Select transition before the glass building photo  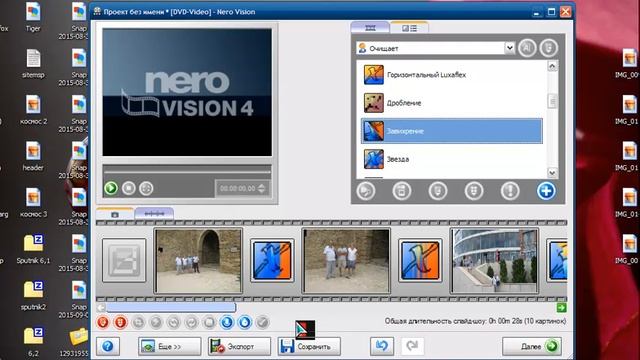(420, 260)
